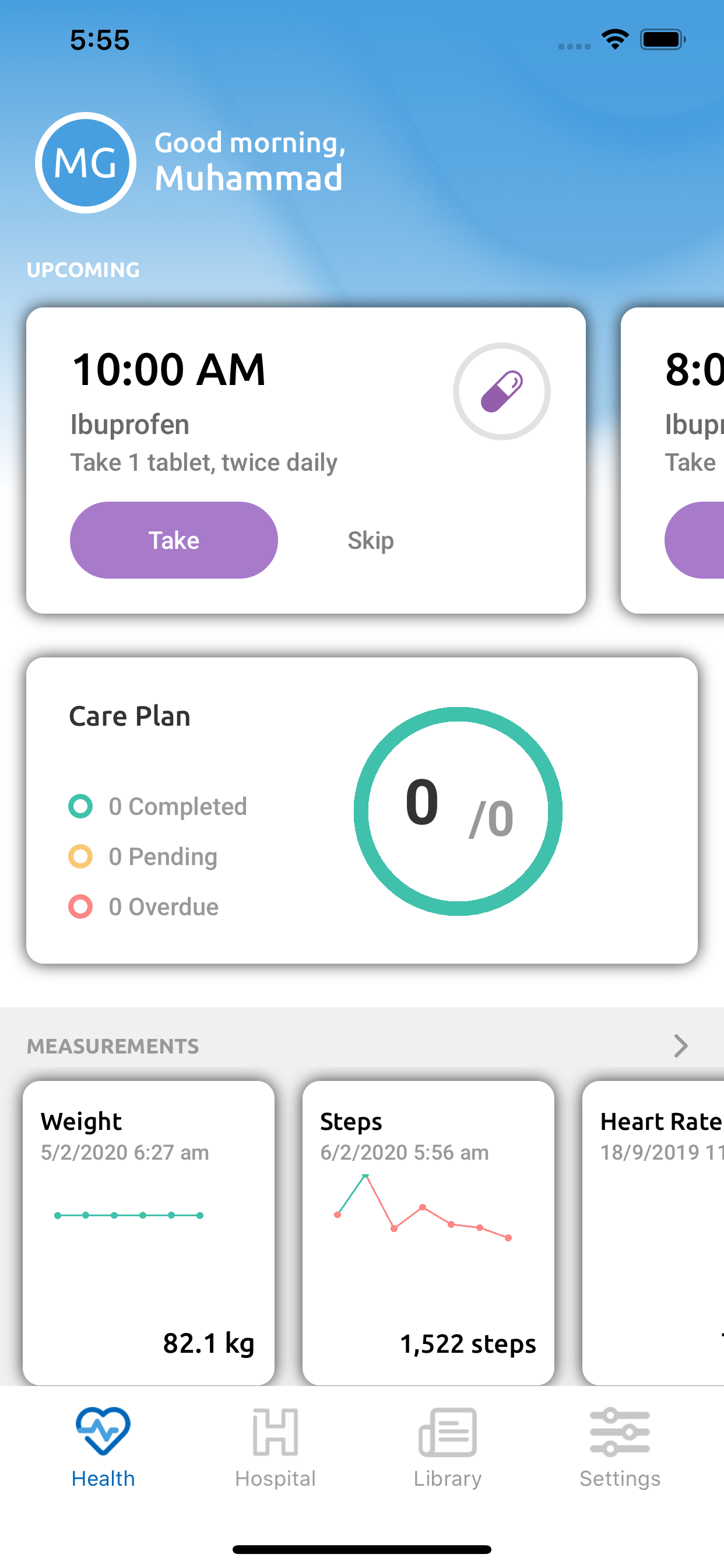Open the Hospital tab icon
Viewport: 724px width, 1568px height.
[x=275, y=1431]
